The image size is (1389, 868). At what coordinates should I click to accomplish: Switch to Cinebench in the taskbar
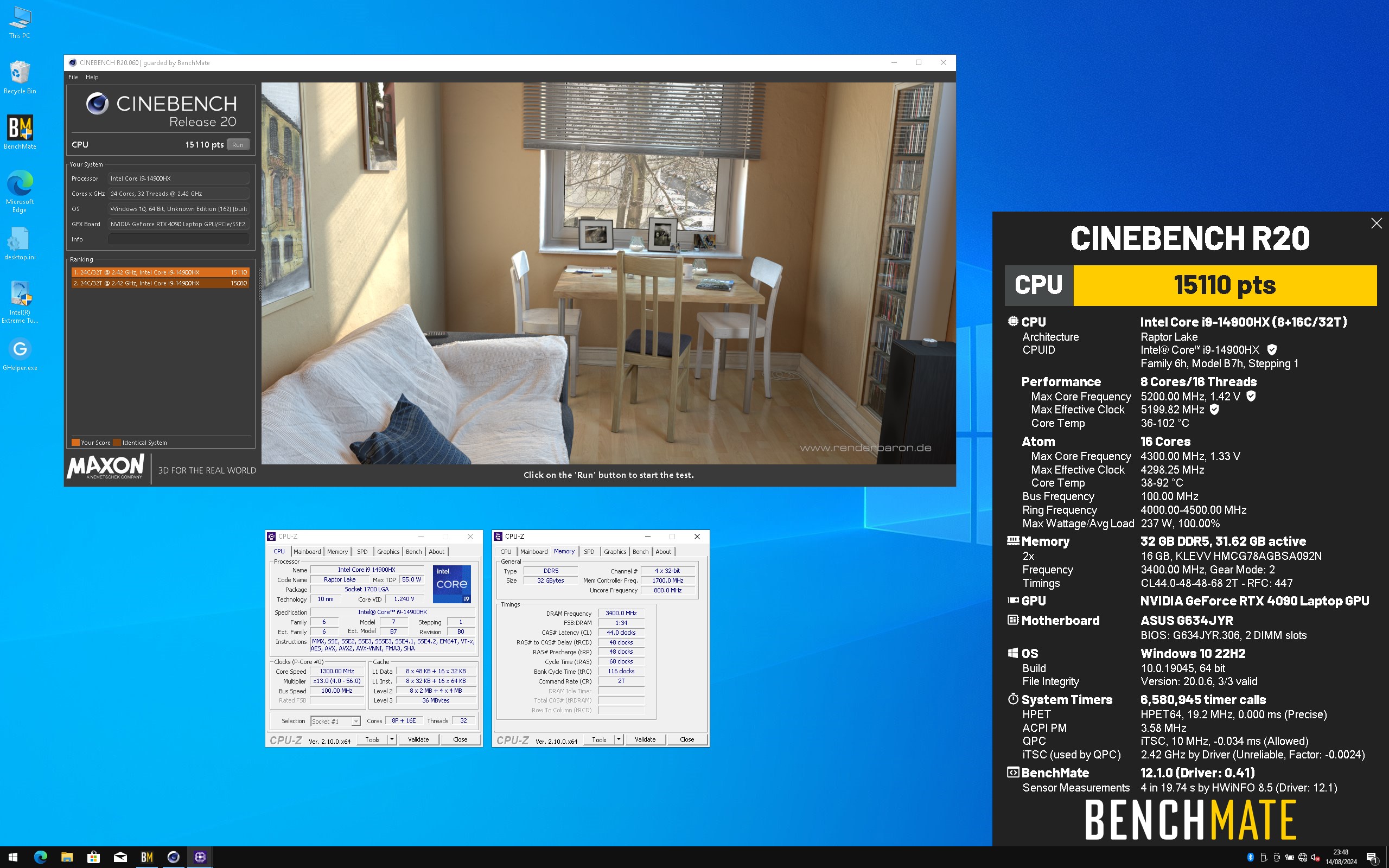(x=173, y=857)
